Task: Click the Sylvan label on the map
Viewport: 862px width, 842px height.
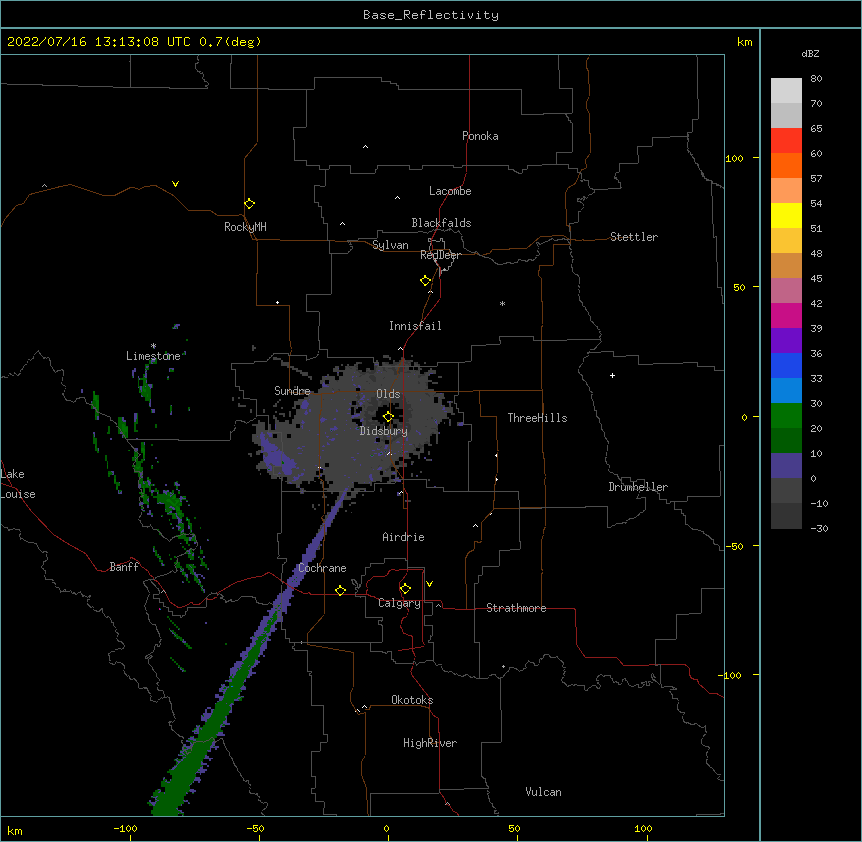Action: [x=390, y=245]
